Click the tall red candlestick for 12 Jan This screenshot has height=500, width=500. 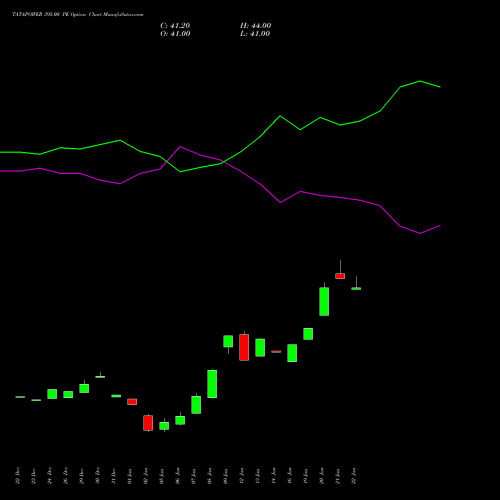click(x=244, y=347)
